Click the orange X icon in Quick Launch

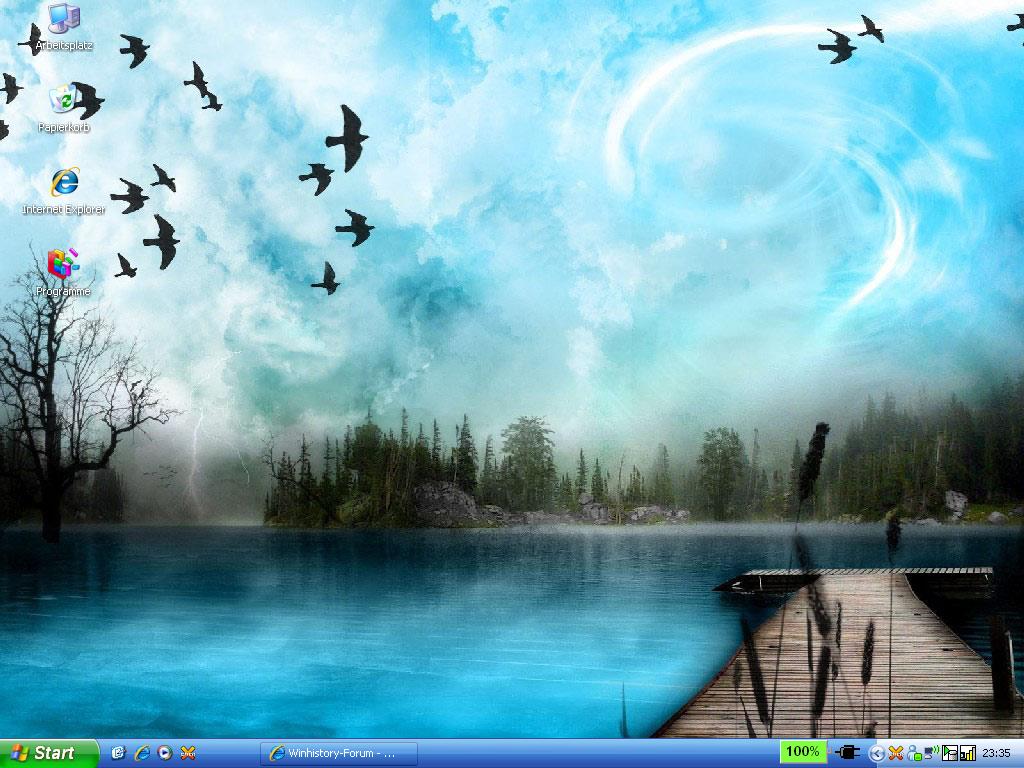pyautogui.click(x=188, y=753)
